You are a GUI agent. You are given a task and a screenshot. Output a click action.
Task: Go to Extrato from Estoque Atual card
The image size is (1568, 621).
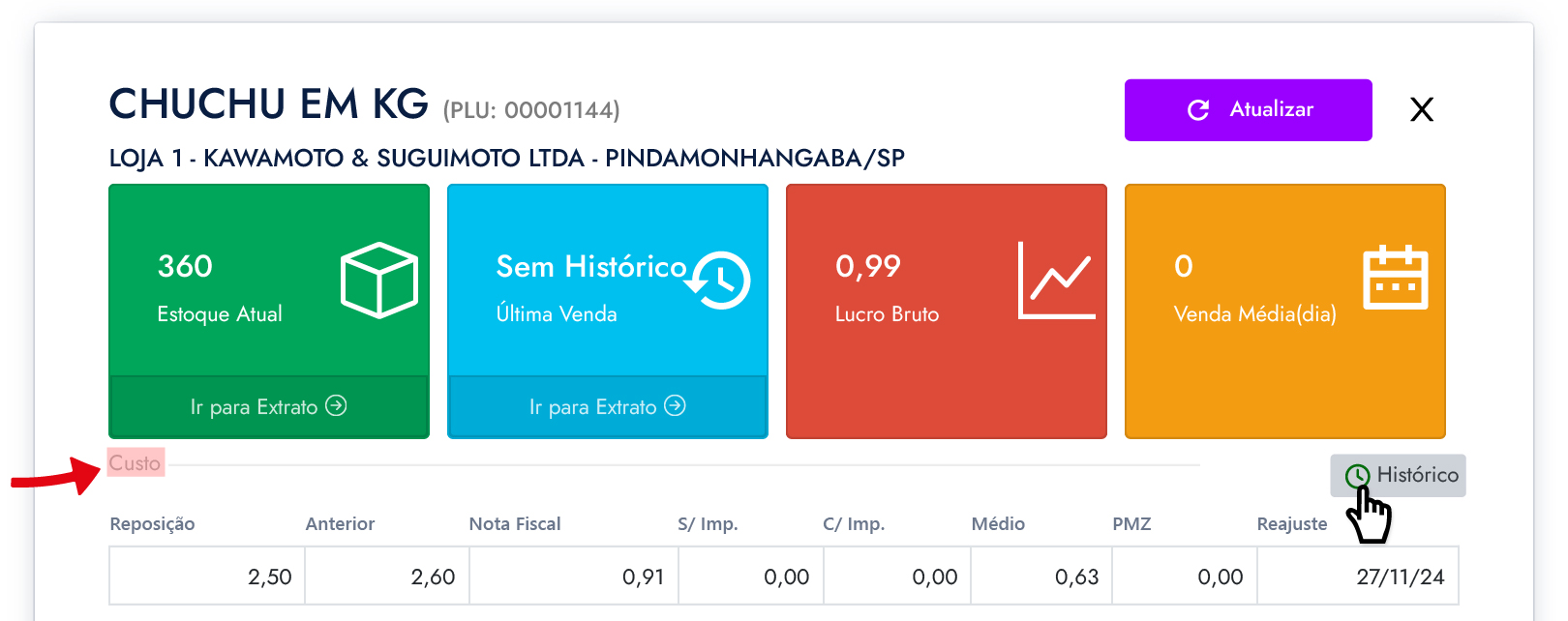[x=268, y=407]
